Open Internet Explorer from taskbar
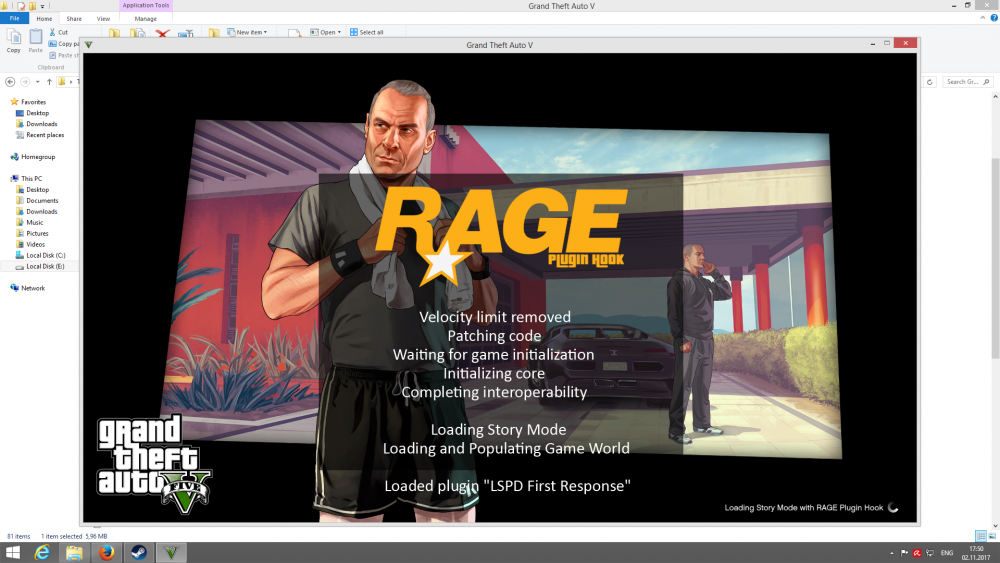This screenshot has width=1000, height=563. (x=42, y=552)
